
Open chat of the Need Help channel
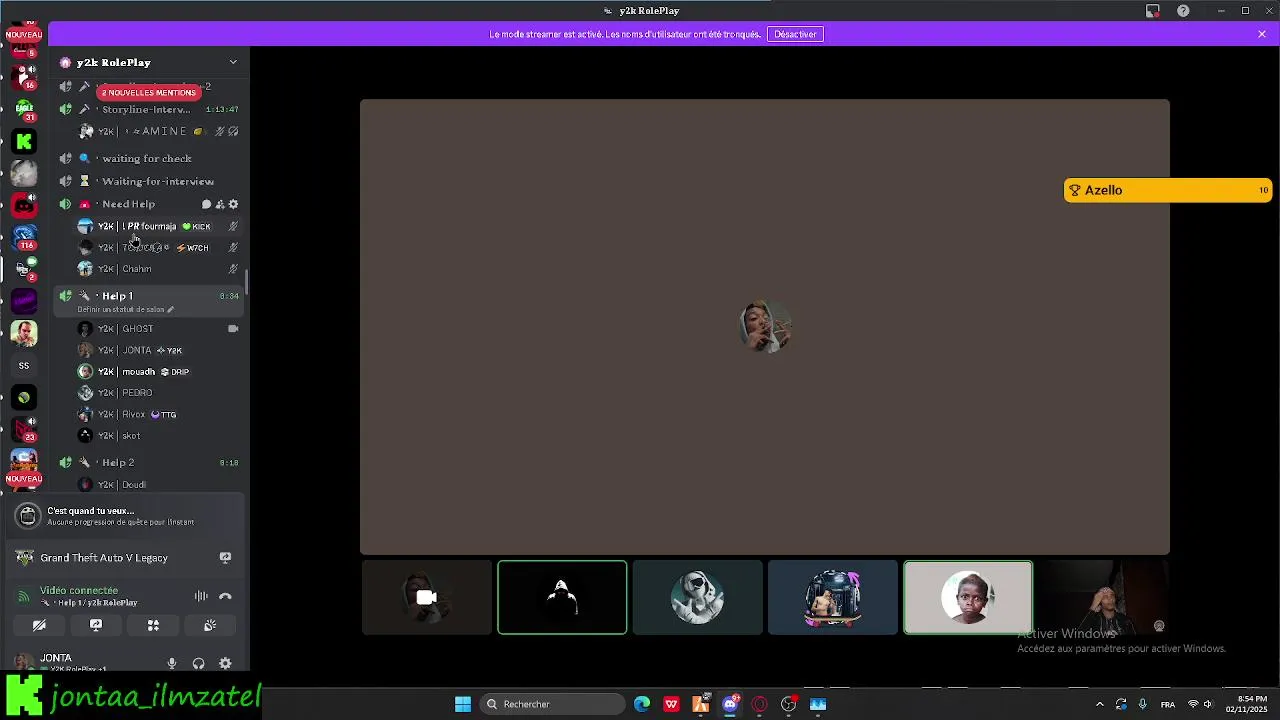(206, 204)
